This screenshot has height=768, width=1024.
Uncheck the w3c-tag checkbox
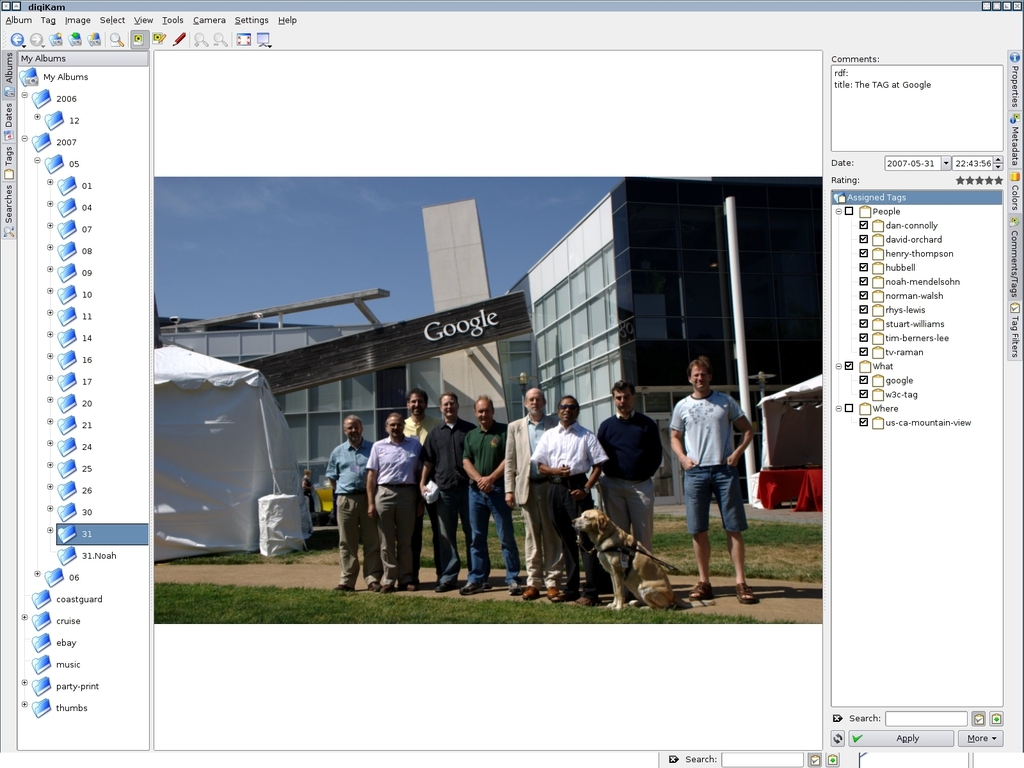pos(863,394)
